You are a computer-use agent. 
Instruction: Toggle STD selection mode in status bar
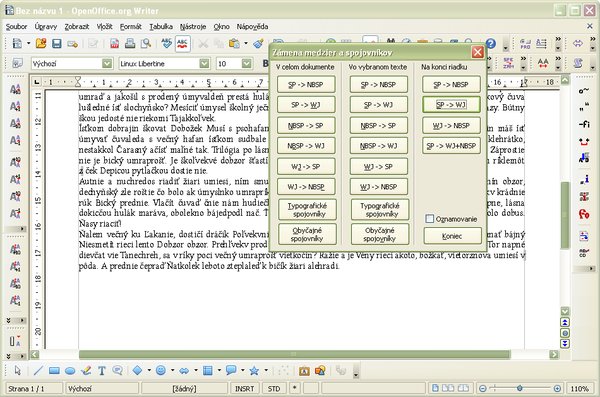pos(274,389)
